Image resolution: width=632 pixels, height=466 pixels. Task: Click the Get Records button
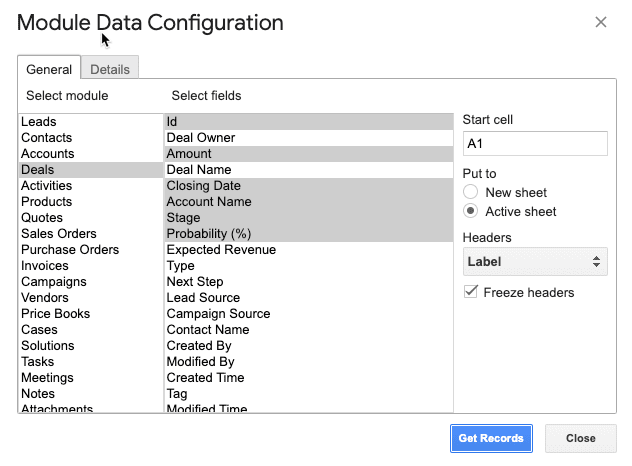491,438
